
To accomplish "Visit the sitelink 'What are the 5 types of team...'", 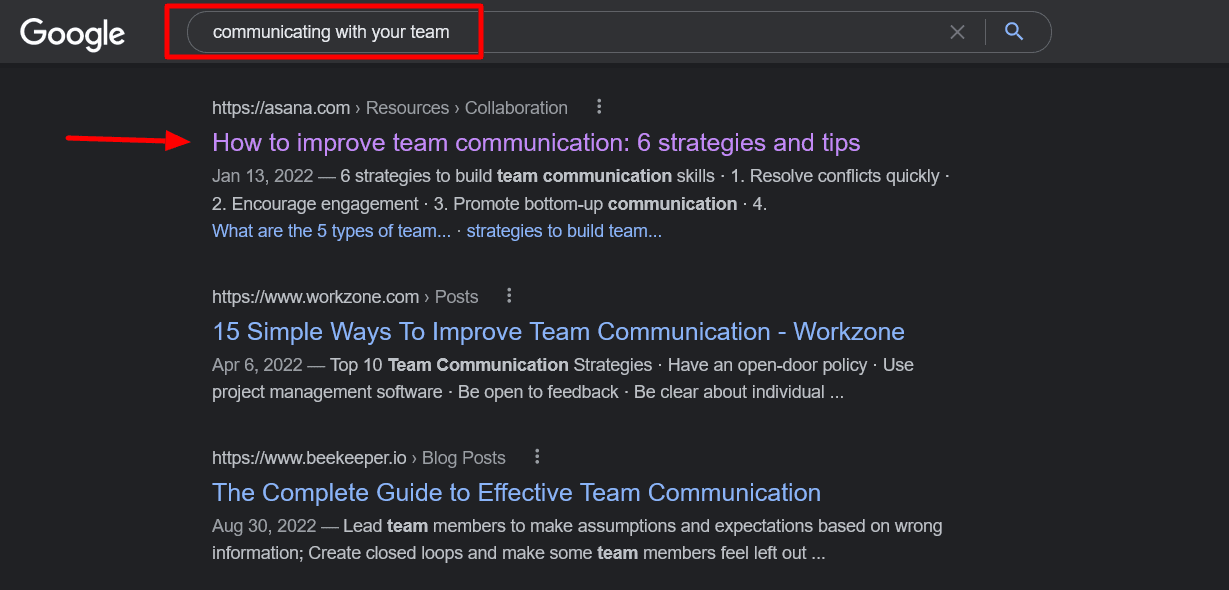I will [x=331, y=230].
